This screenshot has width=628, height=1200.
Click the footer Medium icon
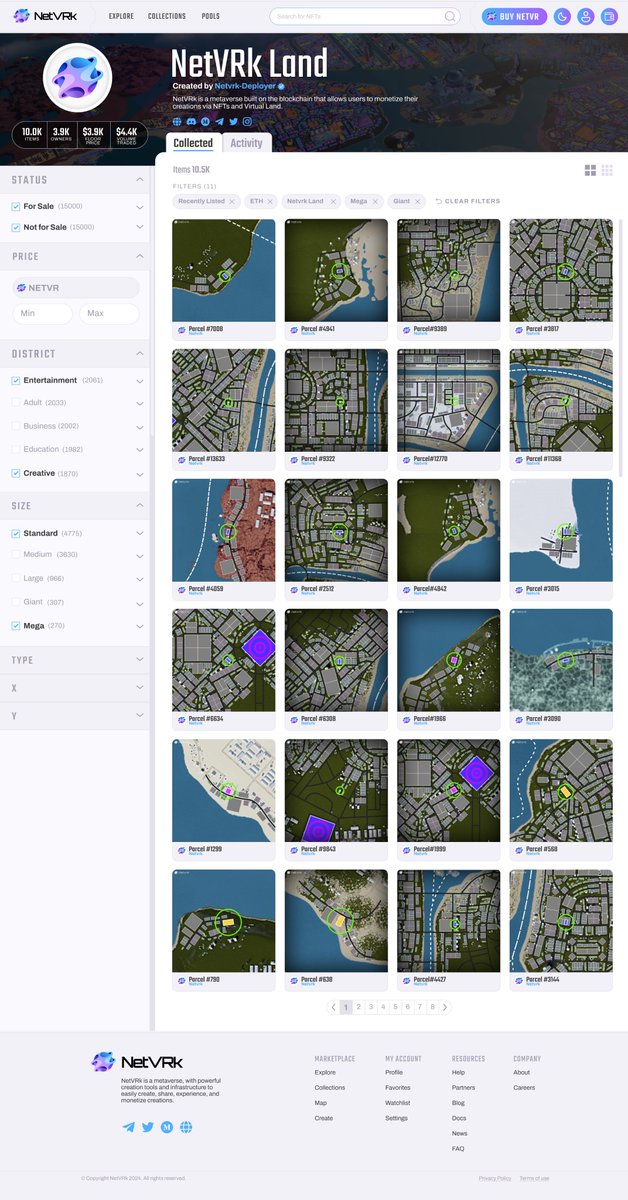(x=167, y=1127)
